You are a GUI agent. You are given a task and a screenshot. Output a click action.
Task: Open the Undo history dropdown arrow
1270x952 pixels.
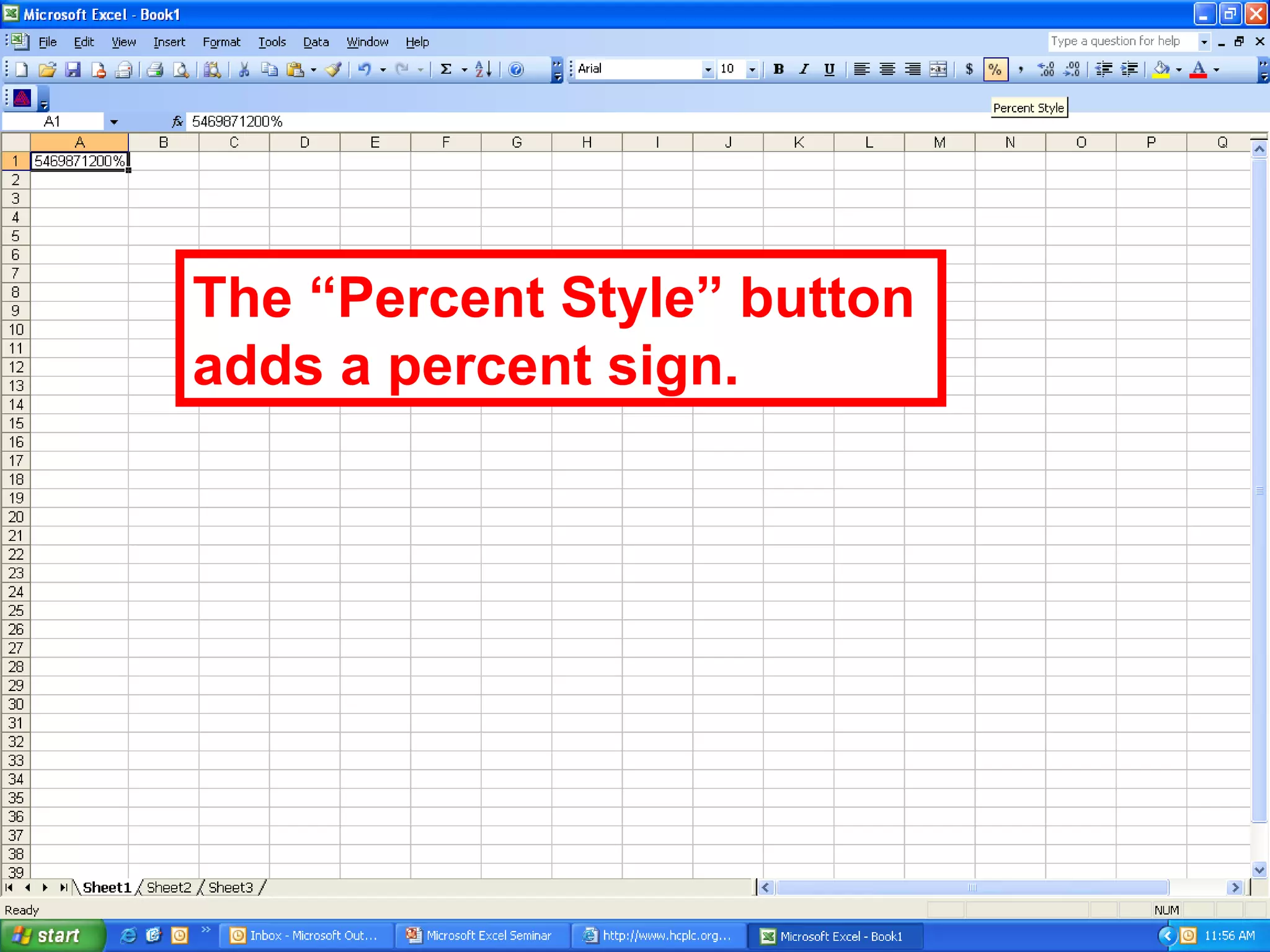click(x=383, y=69)
